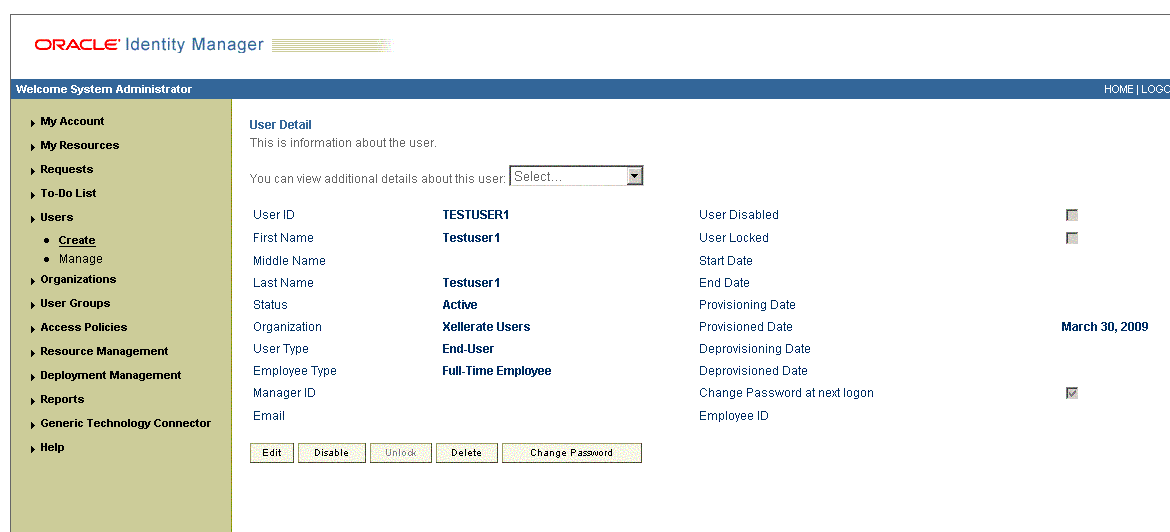
Task: Open Requests in the sidebar
Action: [66, 169]
